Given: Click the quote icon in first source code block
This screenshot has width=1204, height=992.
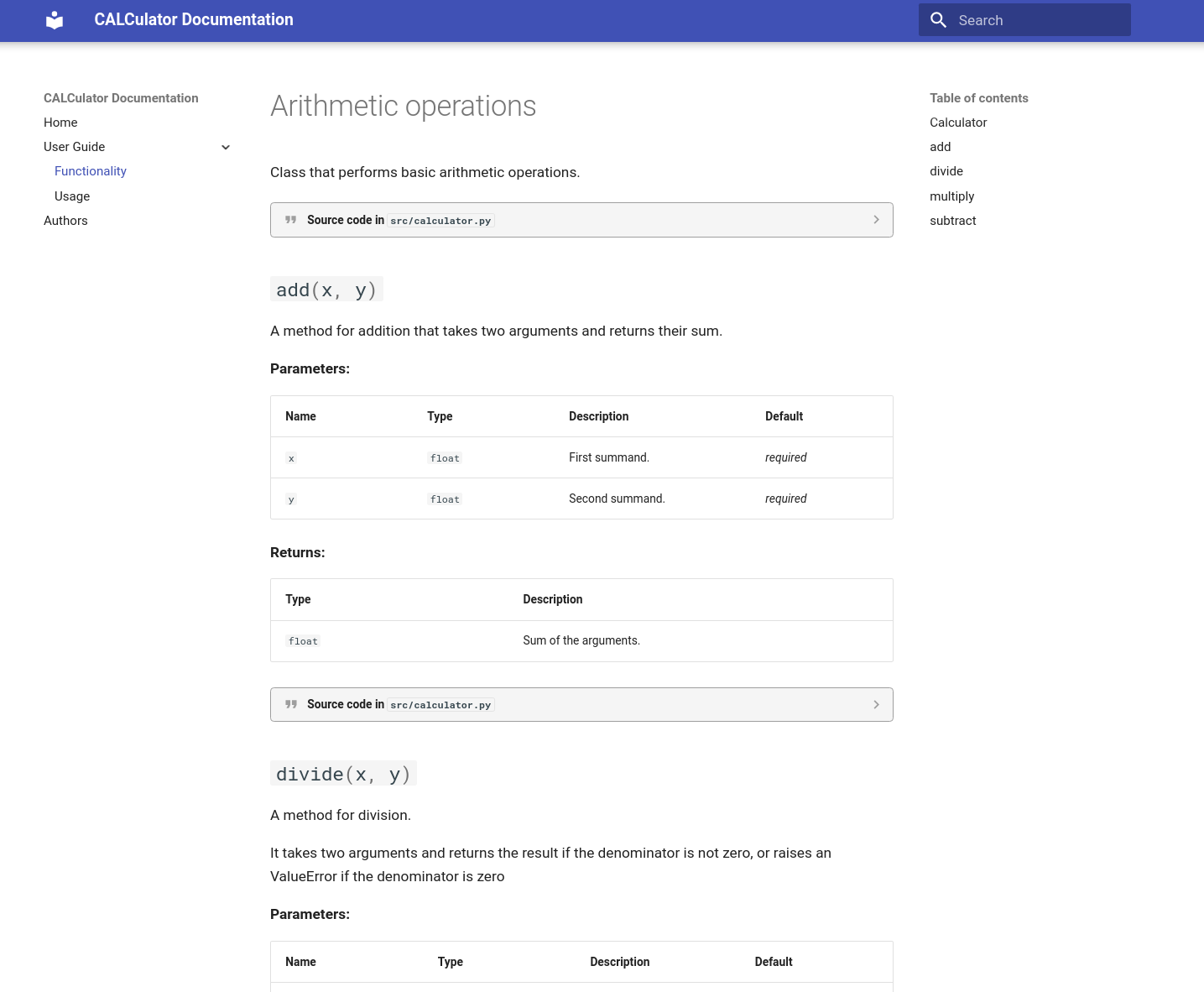Looking at the screenshot, I should tap(290, 219).
